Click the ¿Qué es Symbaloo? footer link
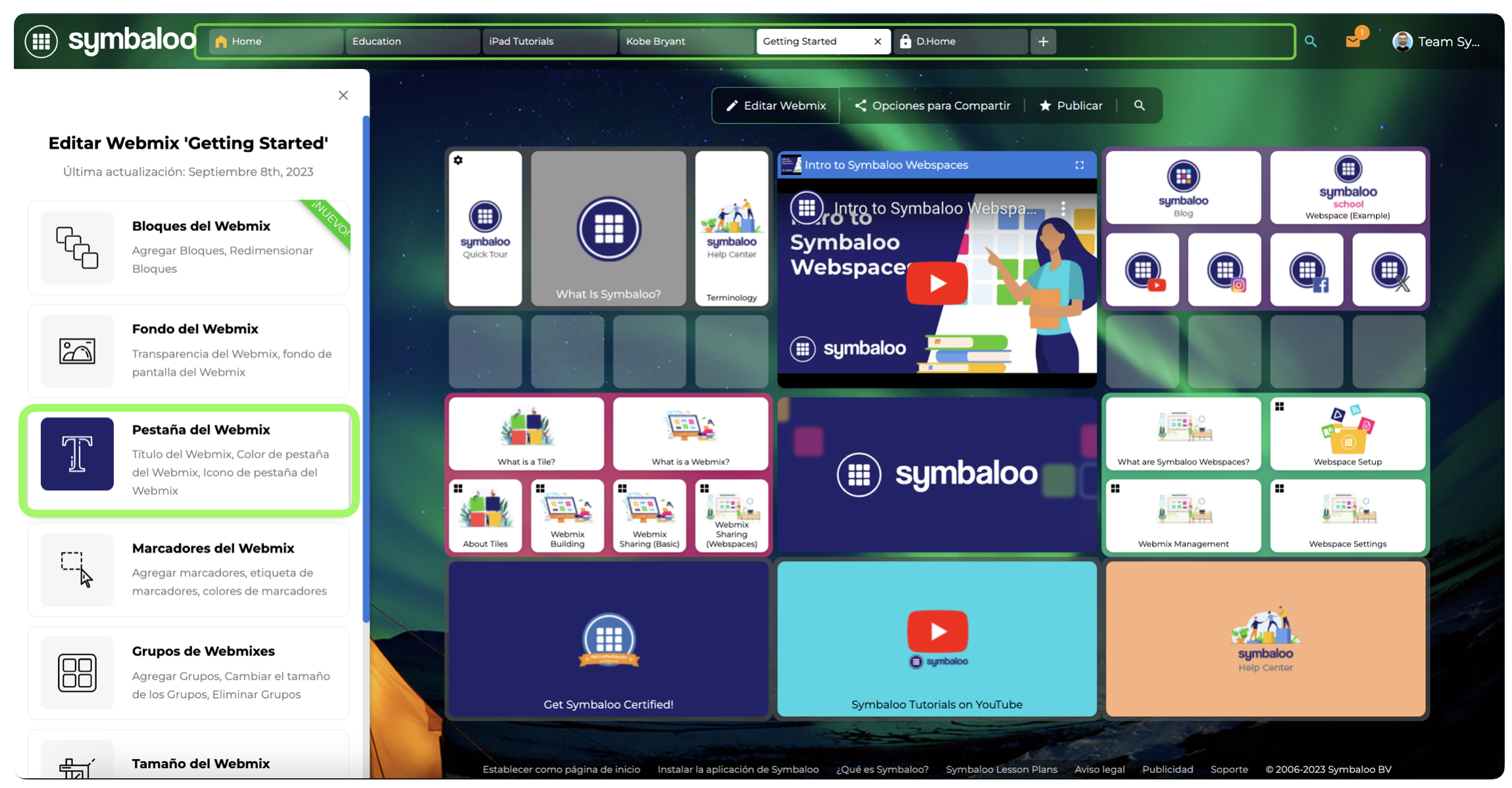The height and width of the screenshot is (788, 1512). pos(882,769)
